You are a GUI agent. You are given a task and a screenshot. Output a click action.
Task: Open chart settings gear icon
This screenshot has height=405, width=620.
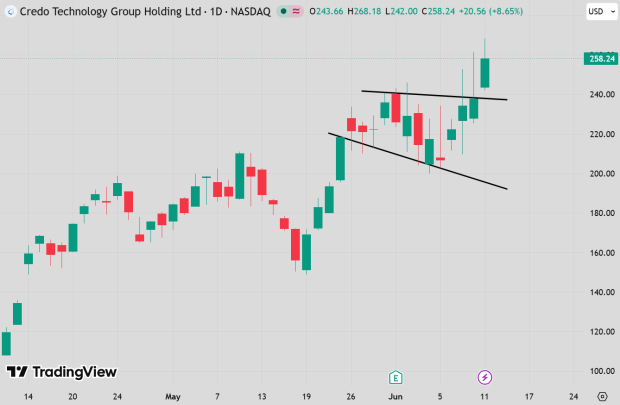point(602,396)
